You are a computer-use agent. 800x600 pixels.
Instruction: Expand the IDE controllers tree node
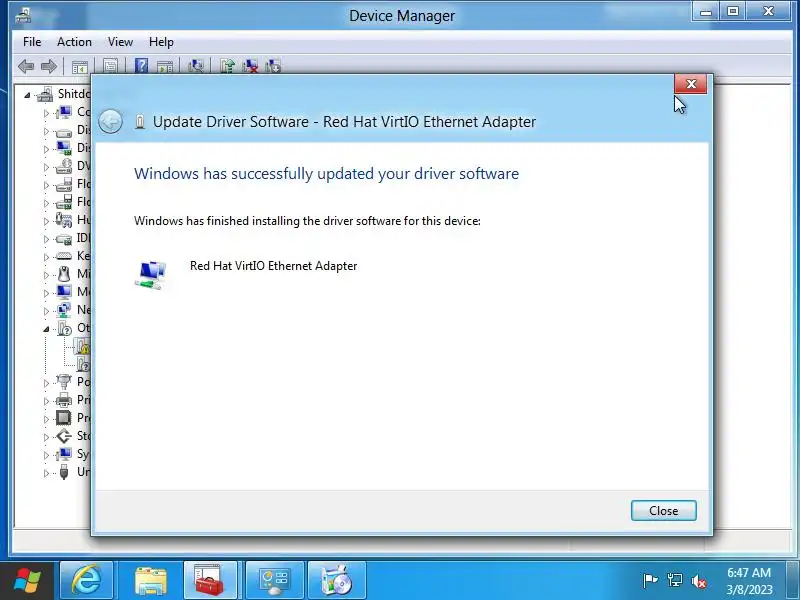click(46, 239)
